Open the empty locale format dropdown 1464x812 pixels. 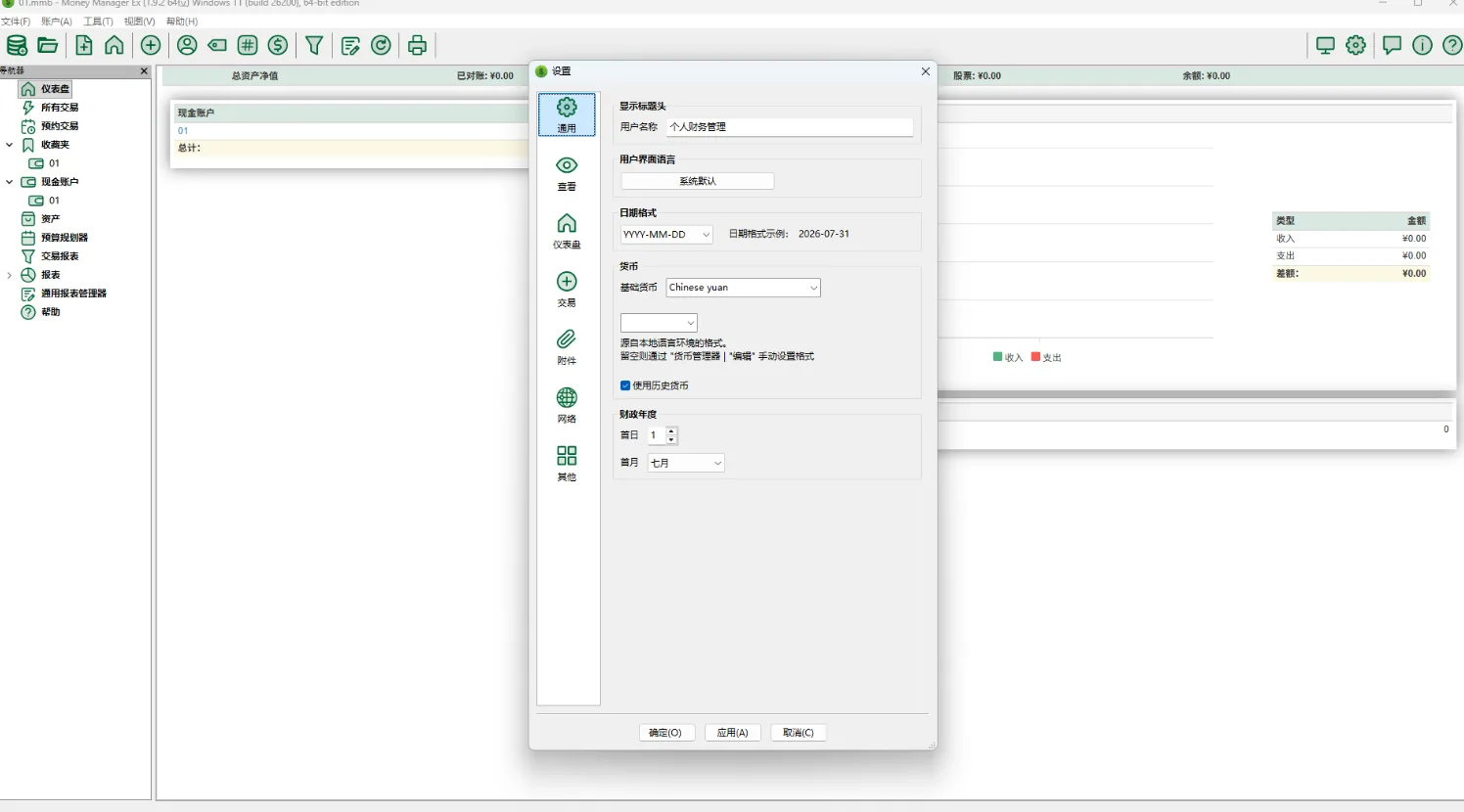coord(659,323)
